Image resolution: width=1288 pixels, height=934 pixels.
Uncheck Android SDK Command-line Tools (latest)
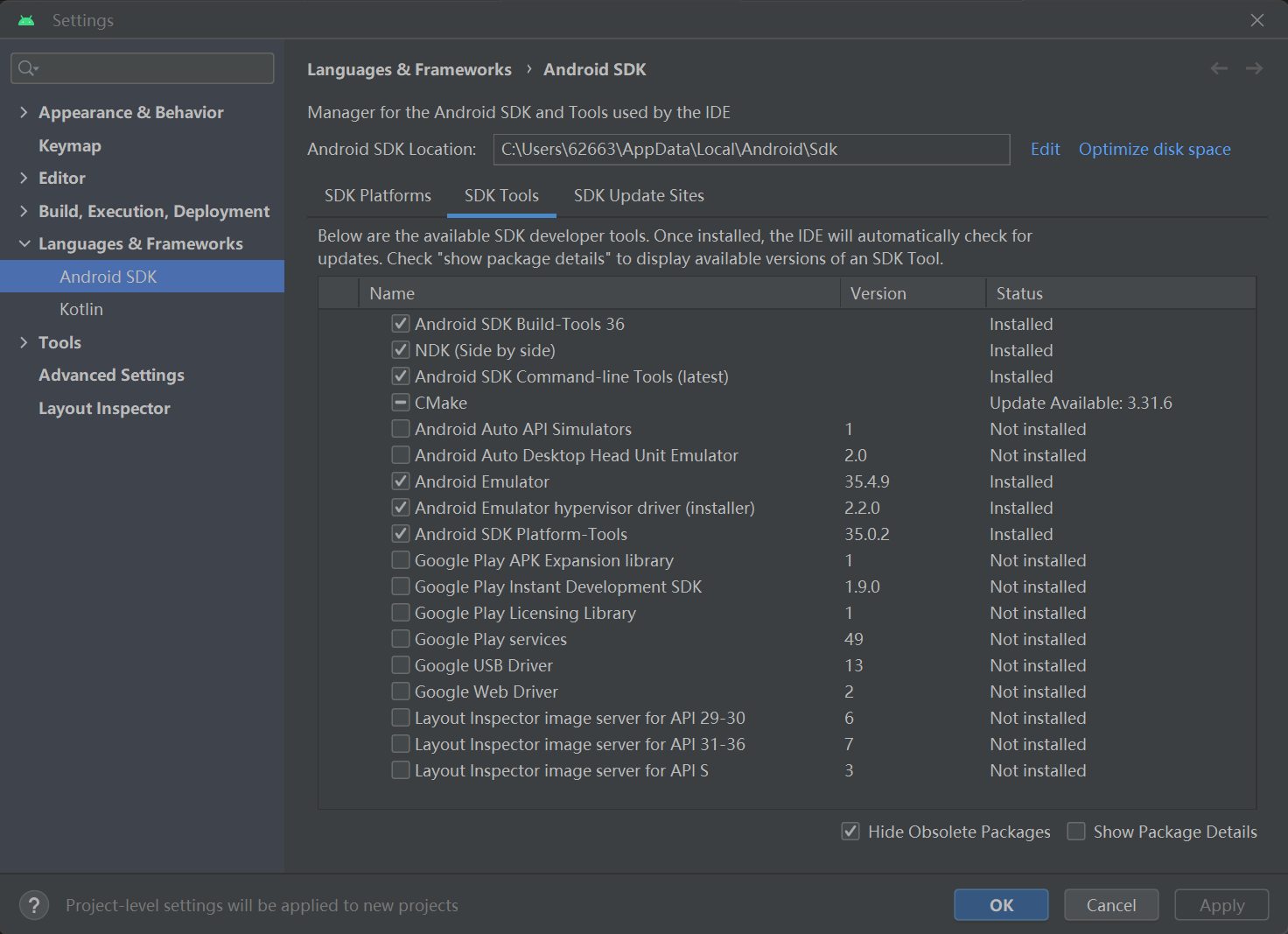(x=401, y=376)
